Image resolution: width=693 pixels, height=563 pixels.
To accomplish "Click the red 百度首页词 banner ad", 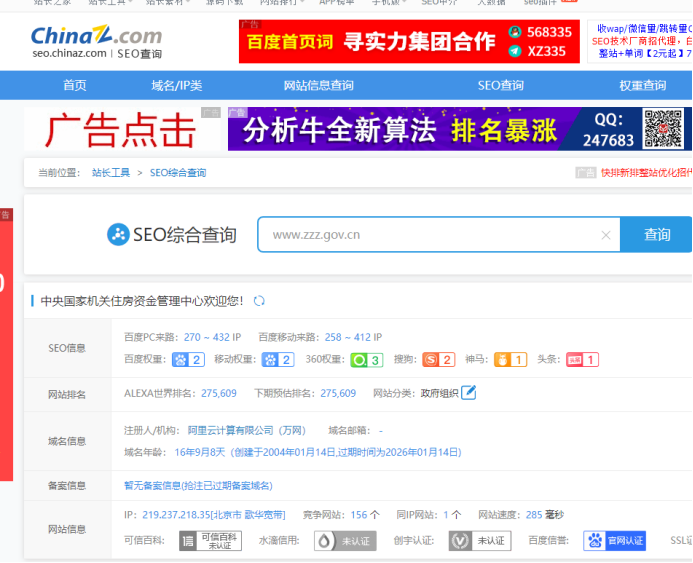I will (x=409, y=42).
